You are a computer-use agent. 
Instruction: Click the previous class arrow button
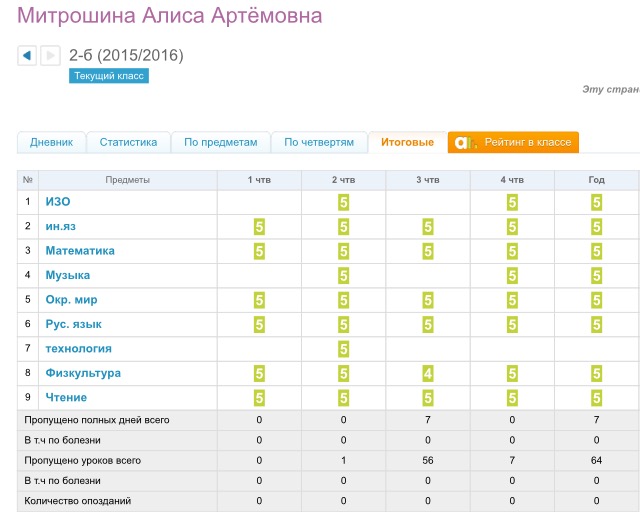pyautogui.click(x=27, y=56)
